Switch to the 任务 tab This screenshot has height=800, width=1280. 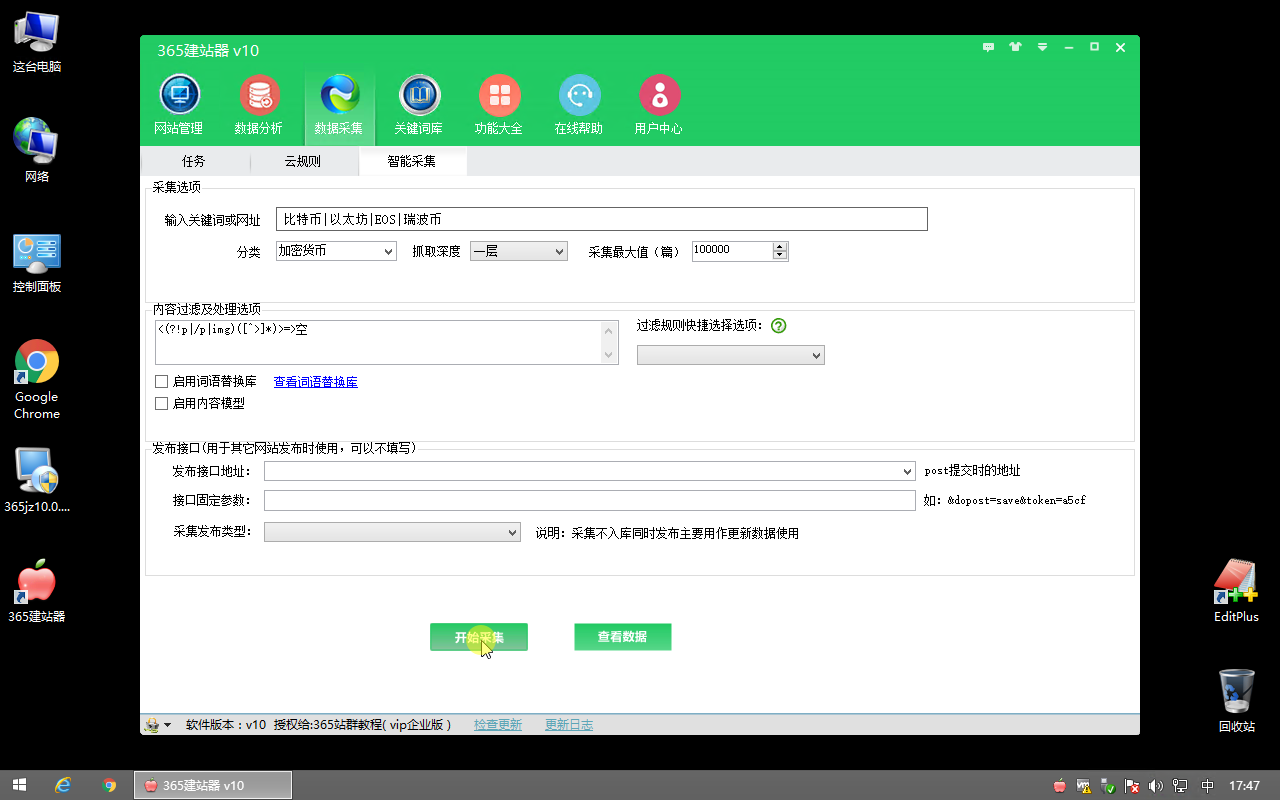tap(194, 161)
